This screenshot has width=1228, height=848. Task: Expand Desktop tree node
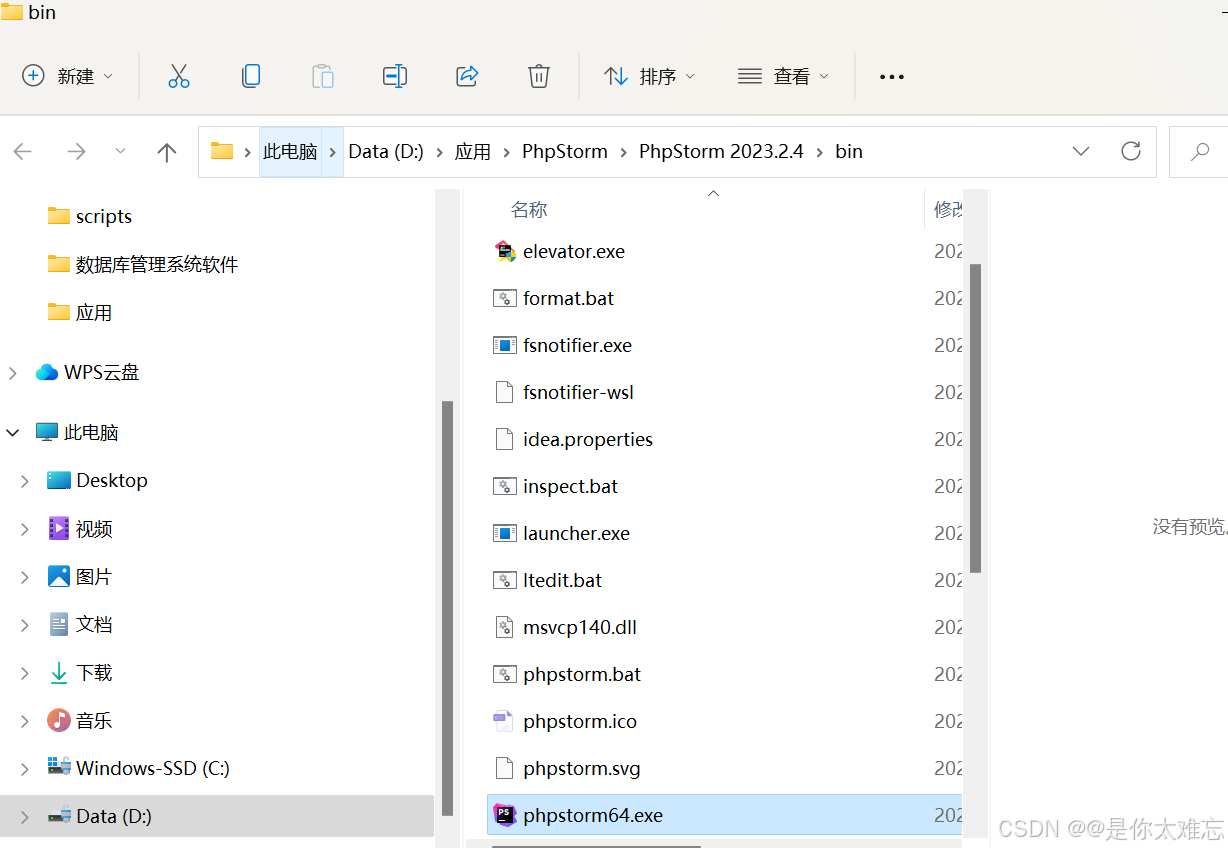pyautogui.click(x=25, y=481)
